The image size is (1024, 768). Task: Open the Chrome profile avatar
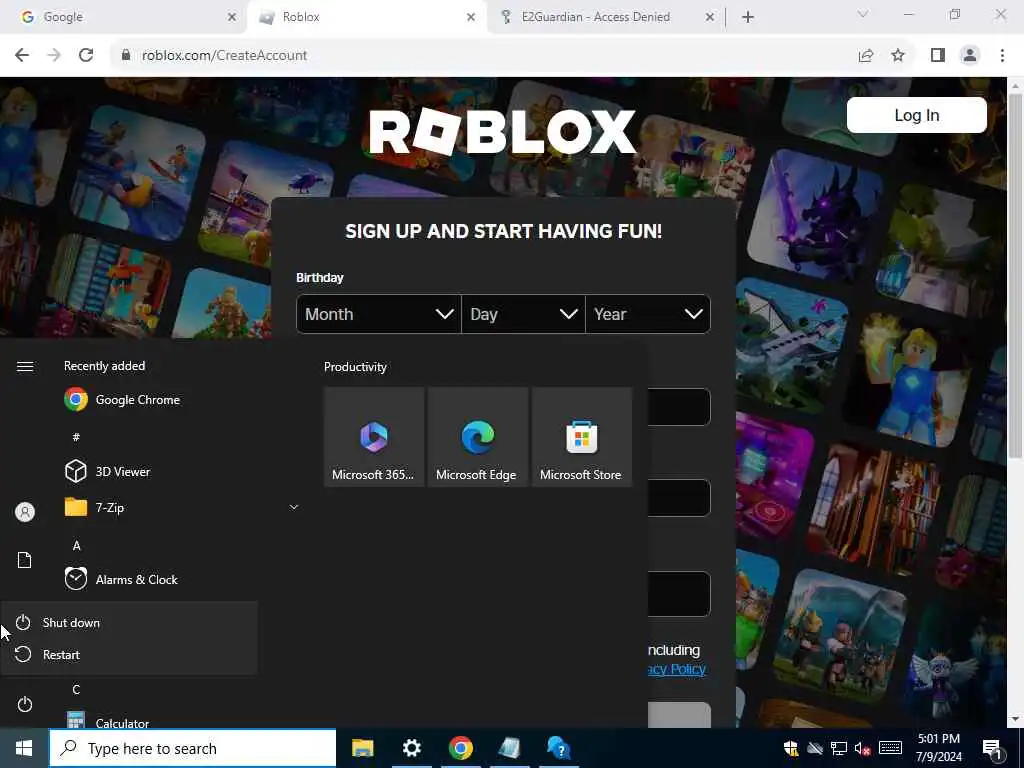[970, 56]
